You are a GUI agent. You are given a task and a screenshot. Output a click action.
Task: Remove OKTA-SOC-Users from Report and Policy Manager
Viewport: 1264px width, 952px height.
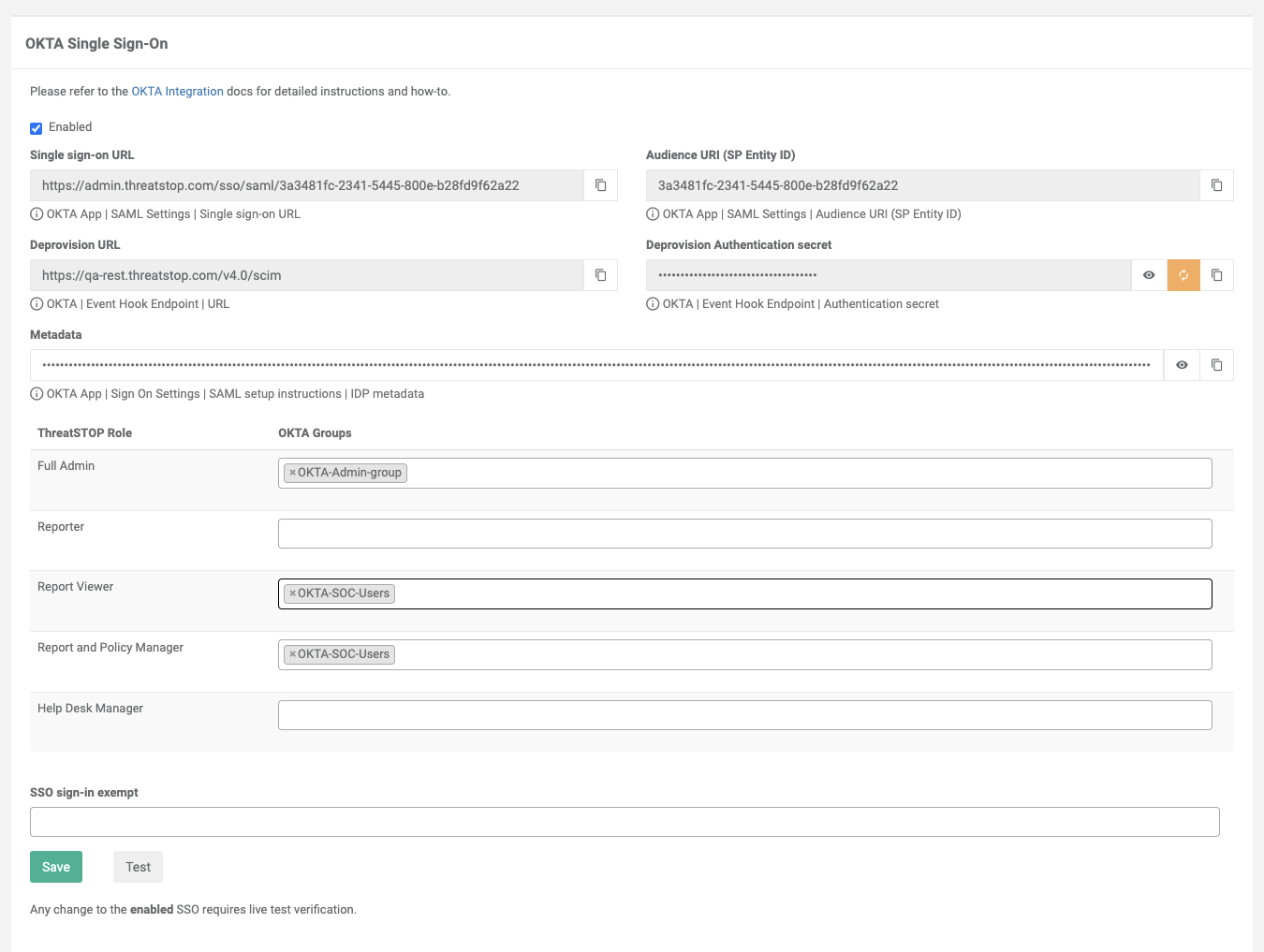292,654
